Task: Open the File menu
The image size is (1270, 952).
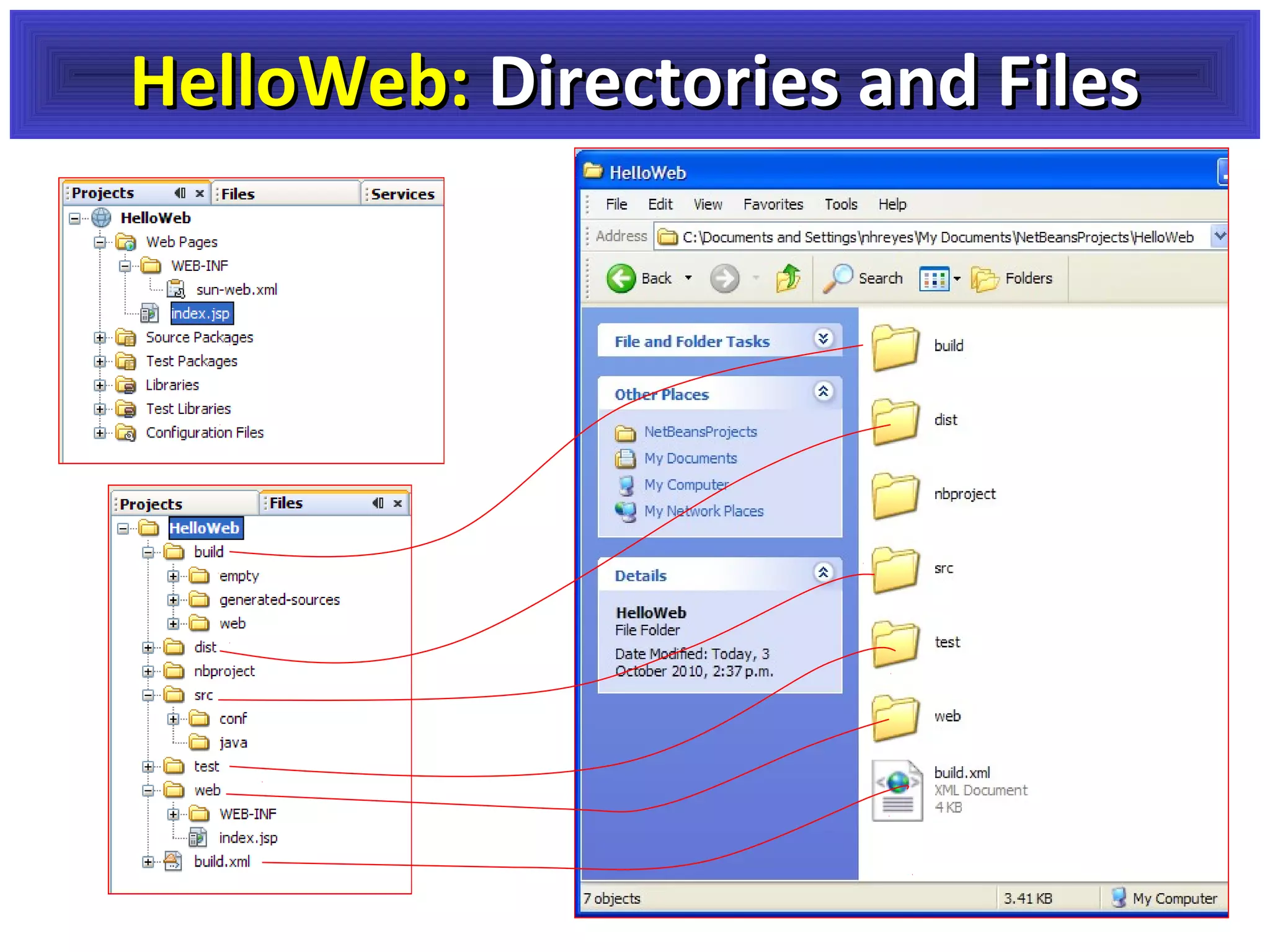Action: click(x=616, y=204)
